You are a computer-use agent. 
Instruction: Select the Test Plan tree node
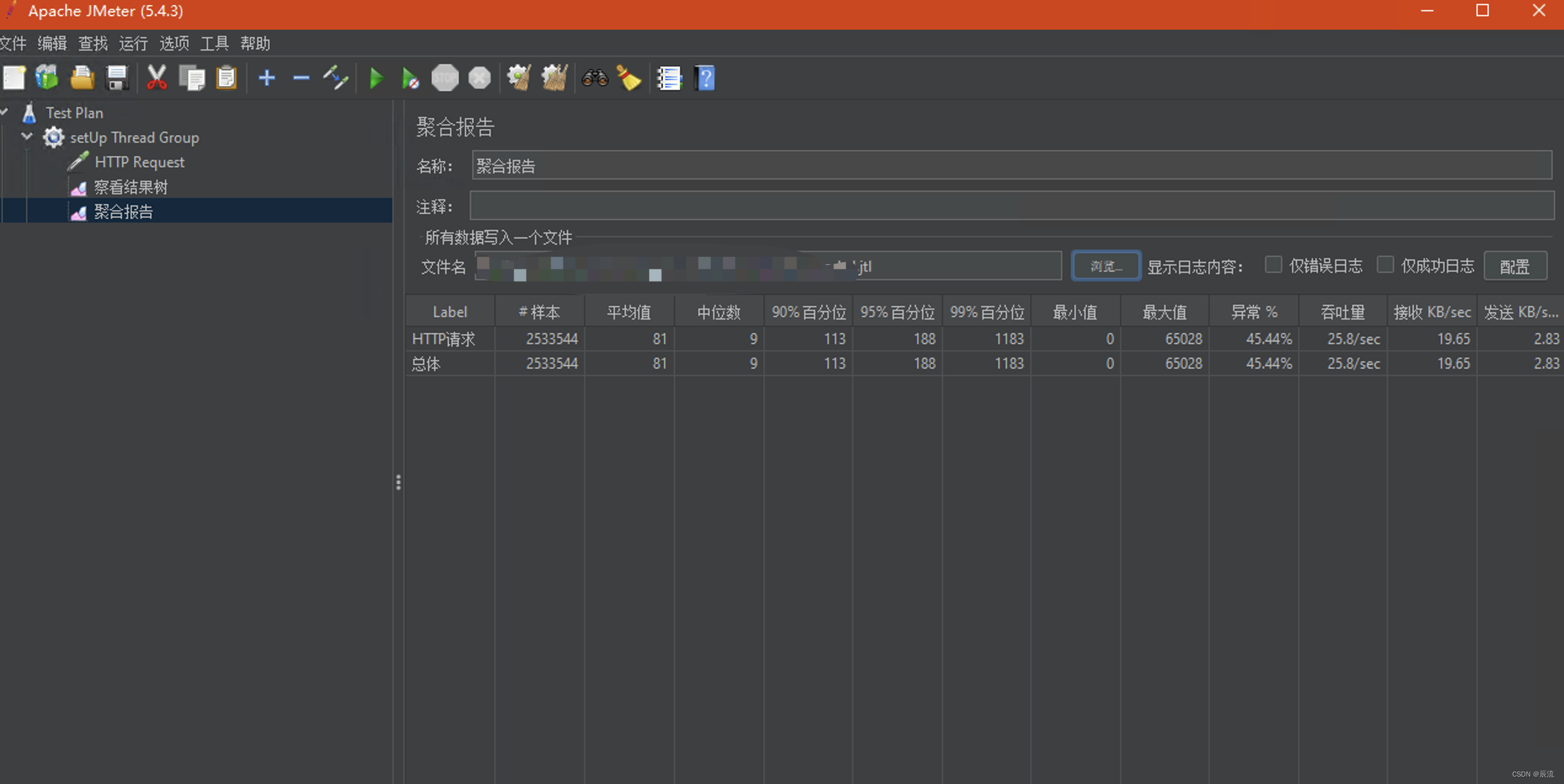click(x=74, y=113)
